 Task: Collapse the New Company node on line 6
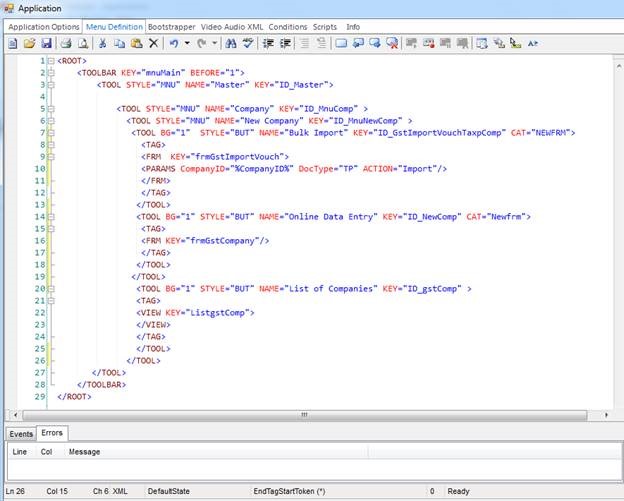tap(51, 121)
